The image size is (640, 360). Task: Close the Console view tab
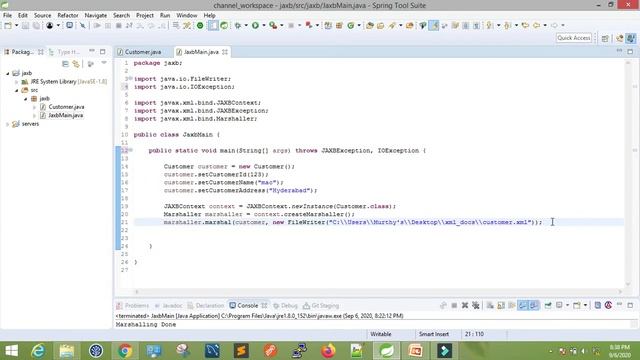(264, 305)
